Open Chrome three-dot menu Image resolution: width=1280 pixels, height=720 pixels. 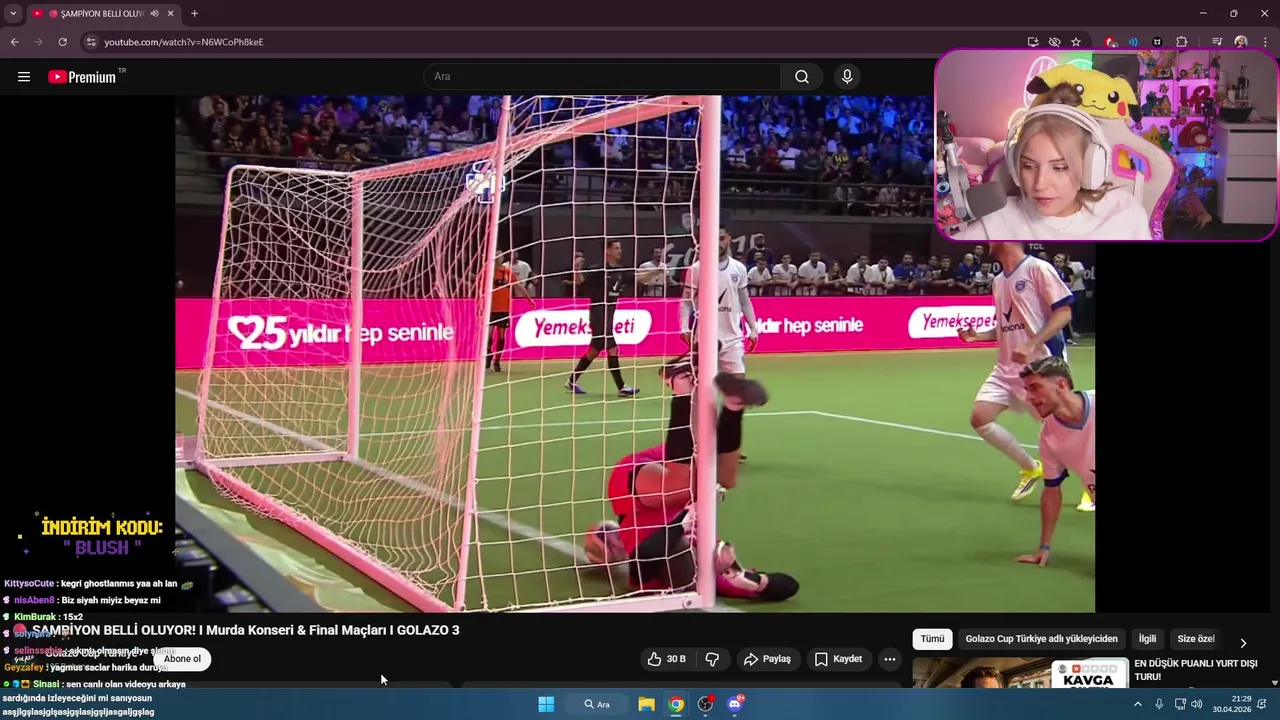point(1266,42)
